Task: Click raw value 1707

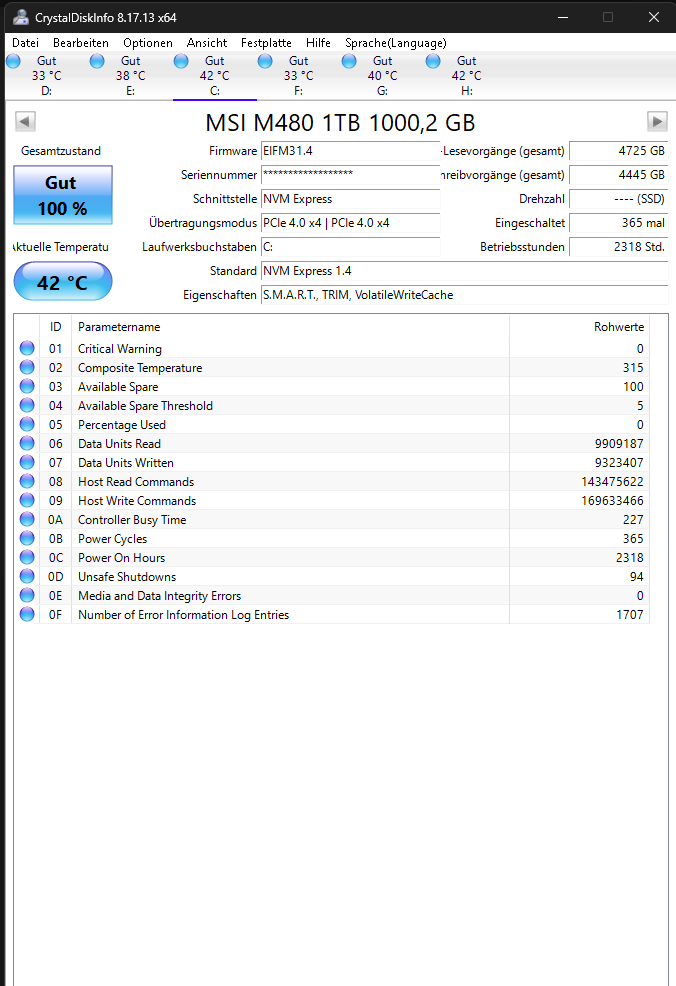Action: tap(629, 614)
